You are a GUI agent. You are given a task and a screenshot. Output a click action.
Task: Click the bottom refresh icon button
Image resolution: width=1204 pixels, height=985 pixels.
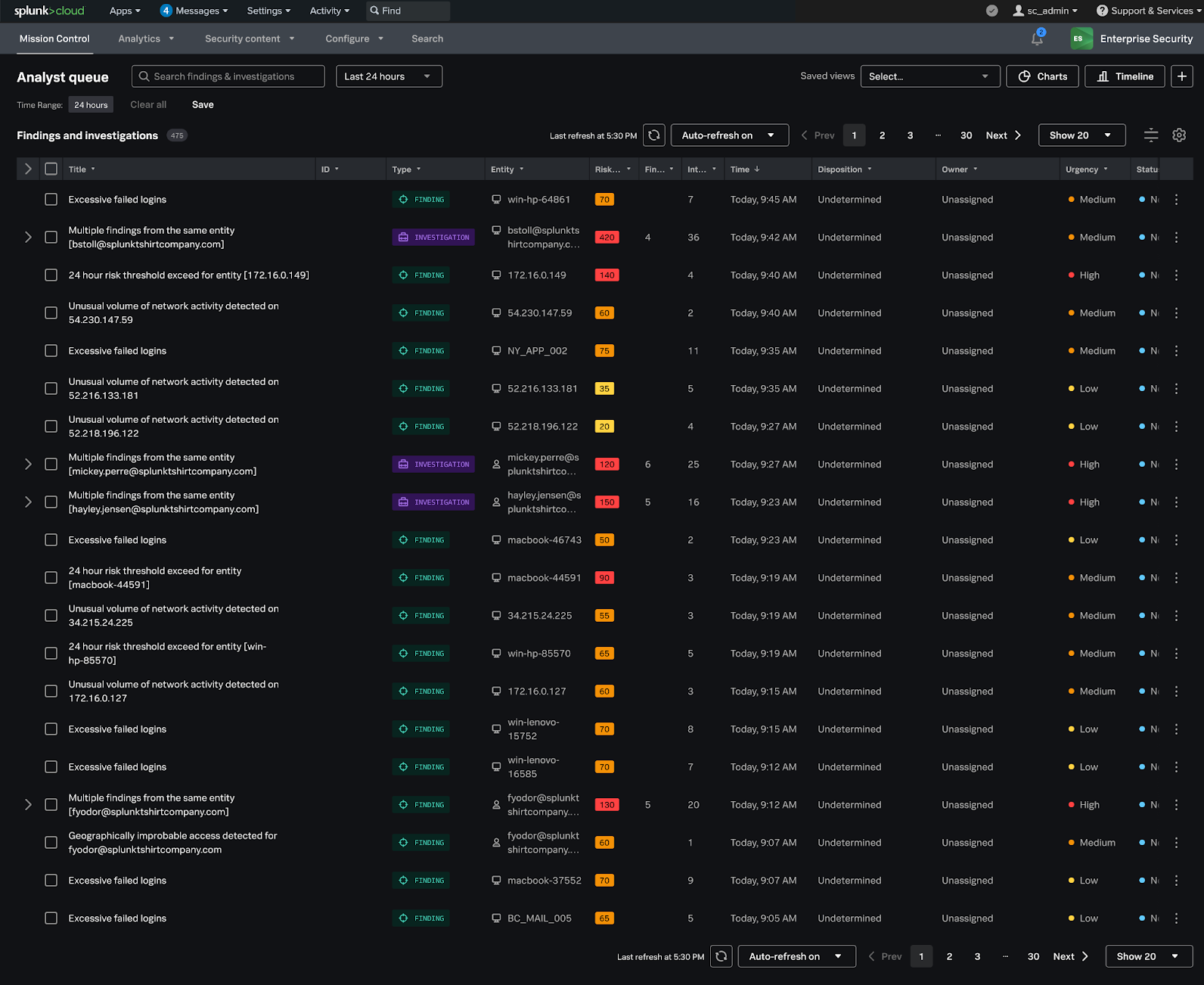721,956
